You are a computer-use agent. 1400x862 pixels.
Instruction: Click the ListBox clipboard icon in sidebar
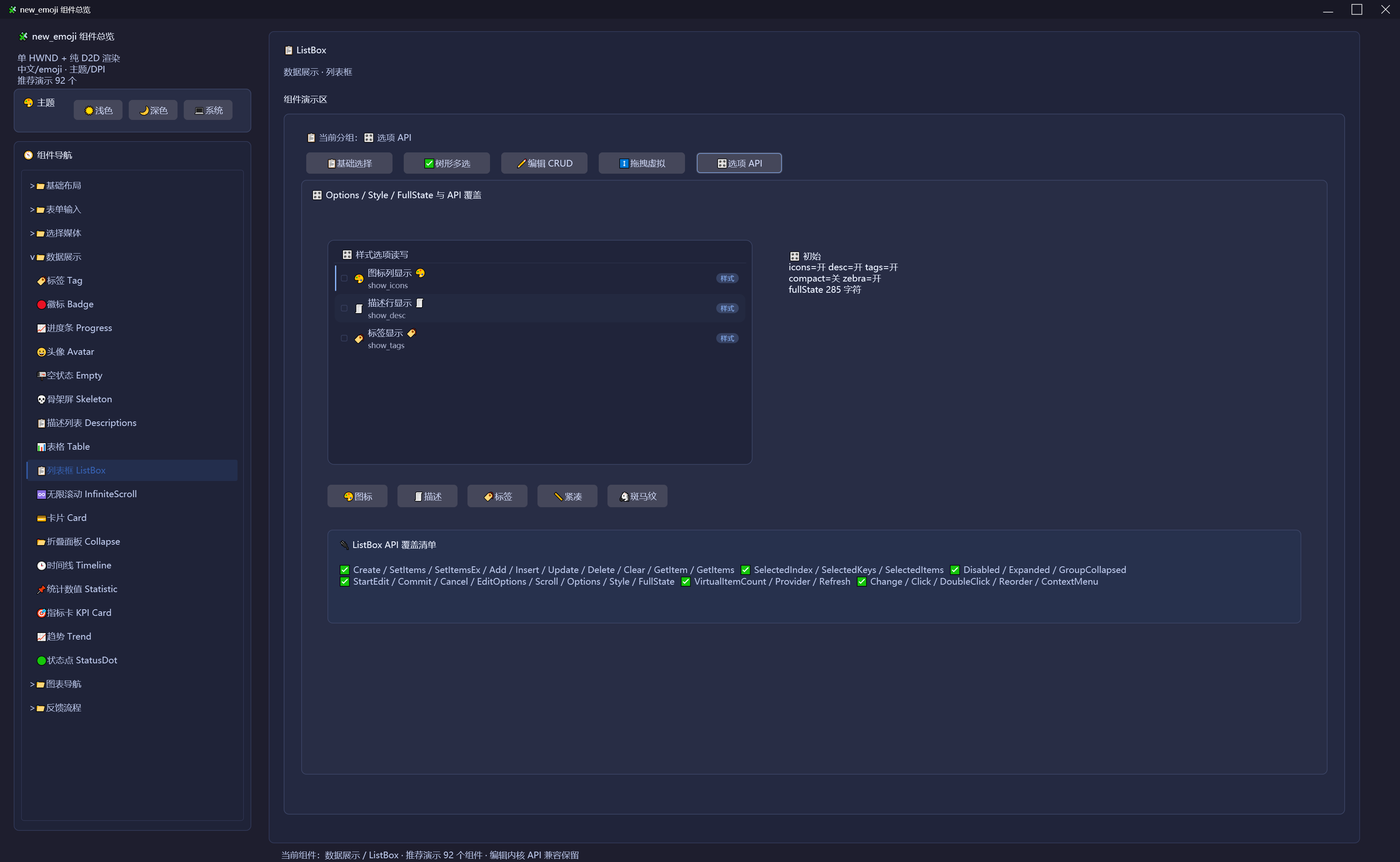(x=41, y=471)
